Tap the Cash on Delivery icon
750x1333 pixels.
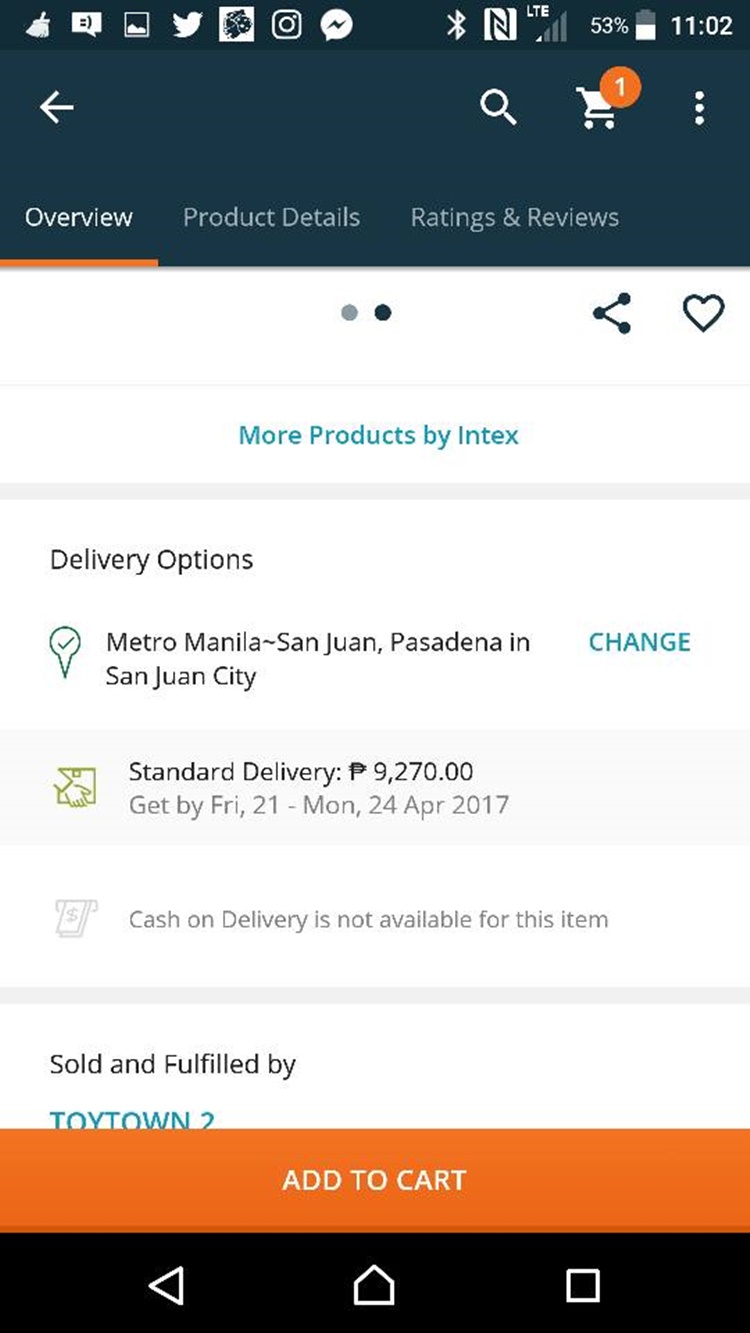(x=76, y=918)
